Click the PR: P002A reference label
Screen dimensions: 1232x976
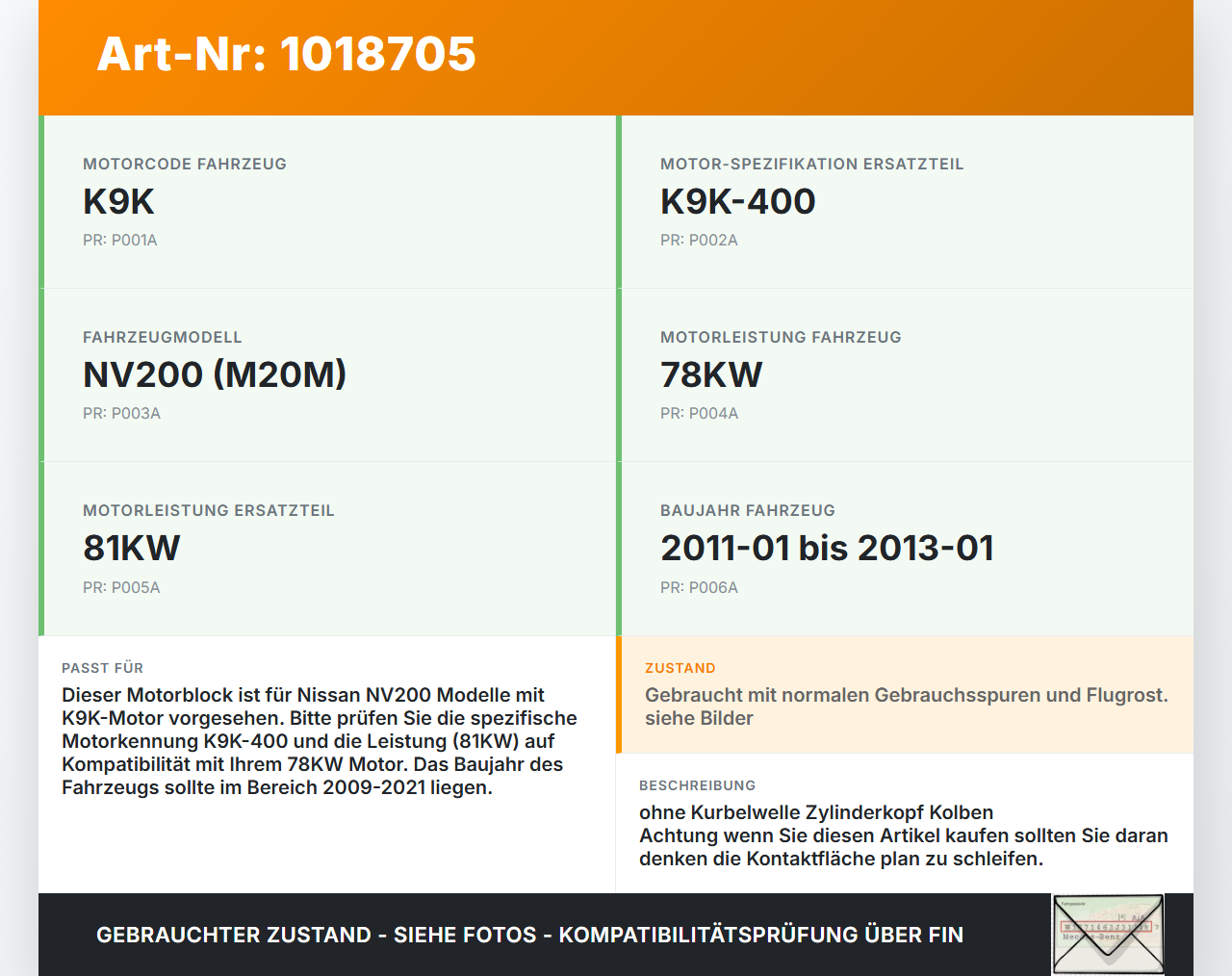coord(699,241)
